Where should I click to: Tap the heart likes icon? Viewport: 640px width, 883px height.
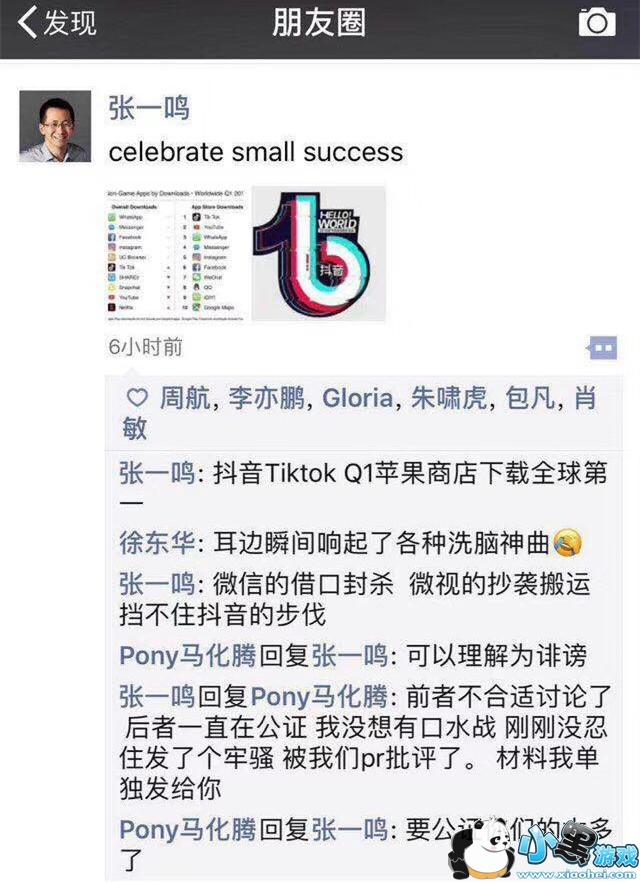pyautogui.click(x=137, y=398)
